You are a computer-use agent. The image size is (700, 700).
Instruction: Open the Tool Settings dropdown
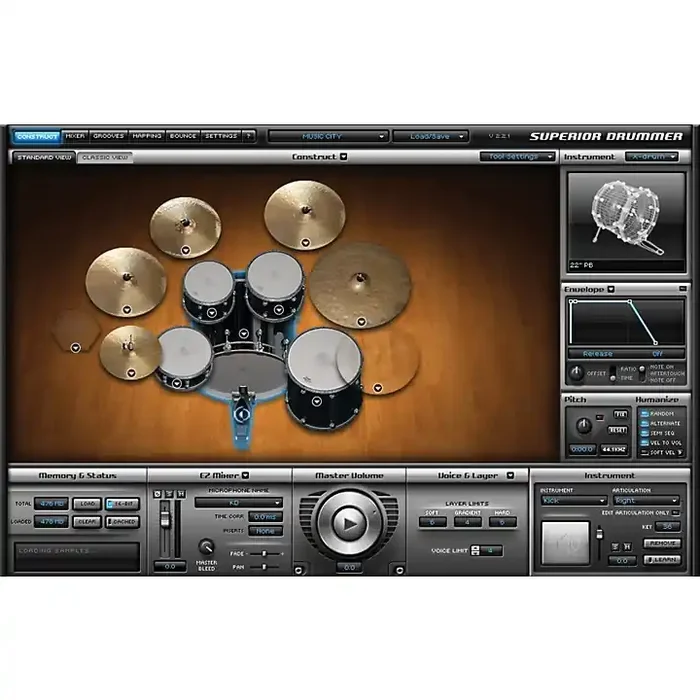coord(517,157)
